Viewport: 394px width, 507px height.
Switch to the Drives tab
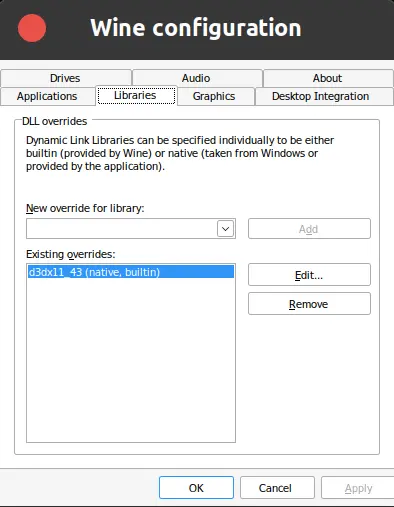pyautogui.click(x=65, y=78)
